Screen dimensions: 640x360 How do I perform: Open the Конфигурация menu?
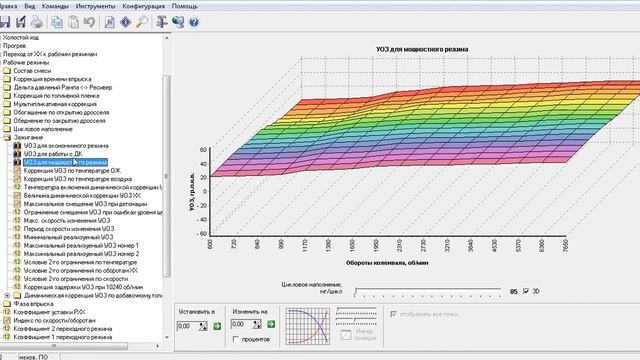coord(143,6)
